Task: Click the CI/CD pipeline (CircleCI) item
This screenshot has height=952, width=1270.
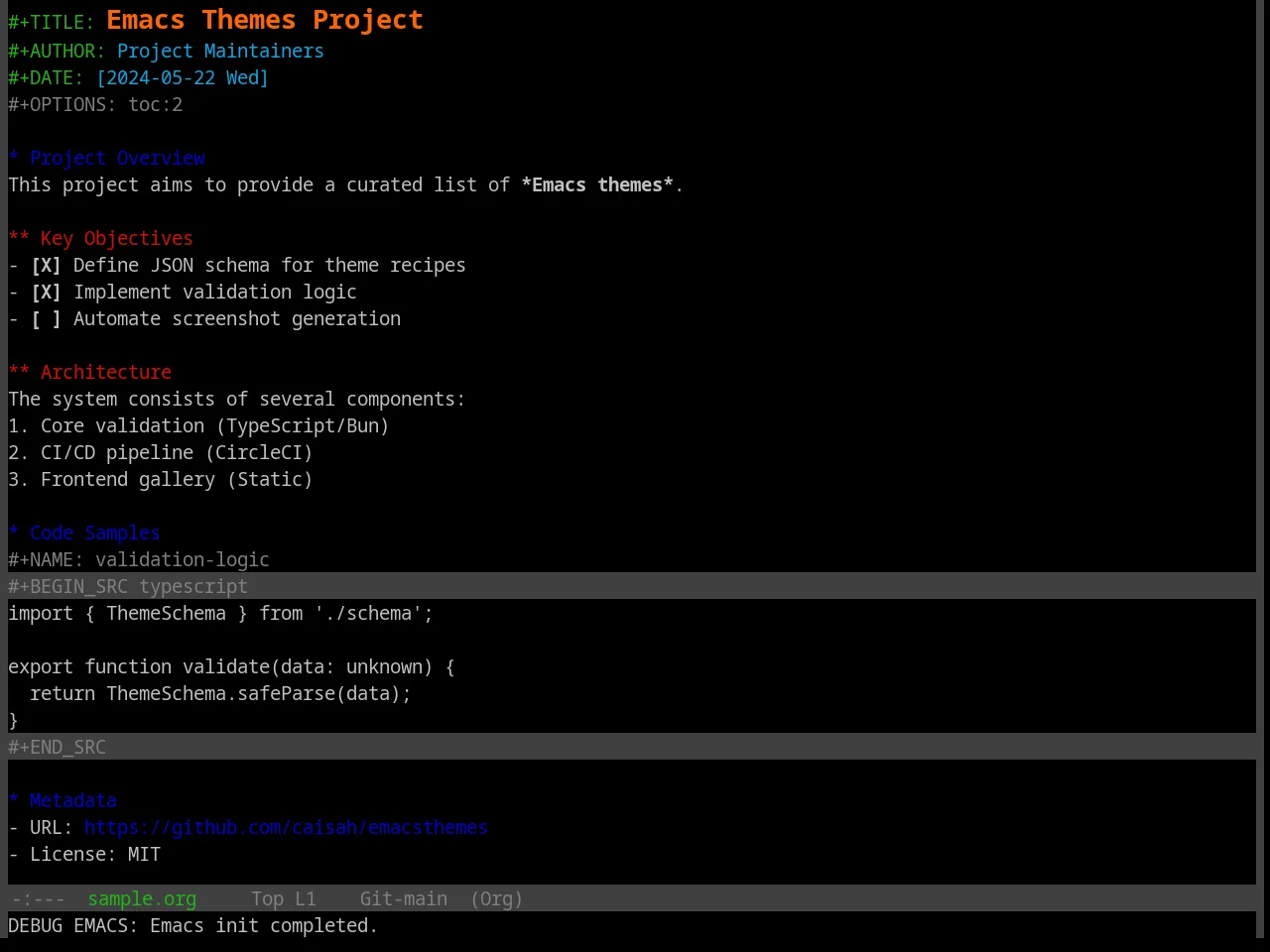Action: [x=161, y=453]
